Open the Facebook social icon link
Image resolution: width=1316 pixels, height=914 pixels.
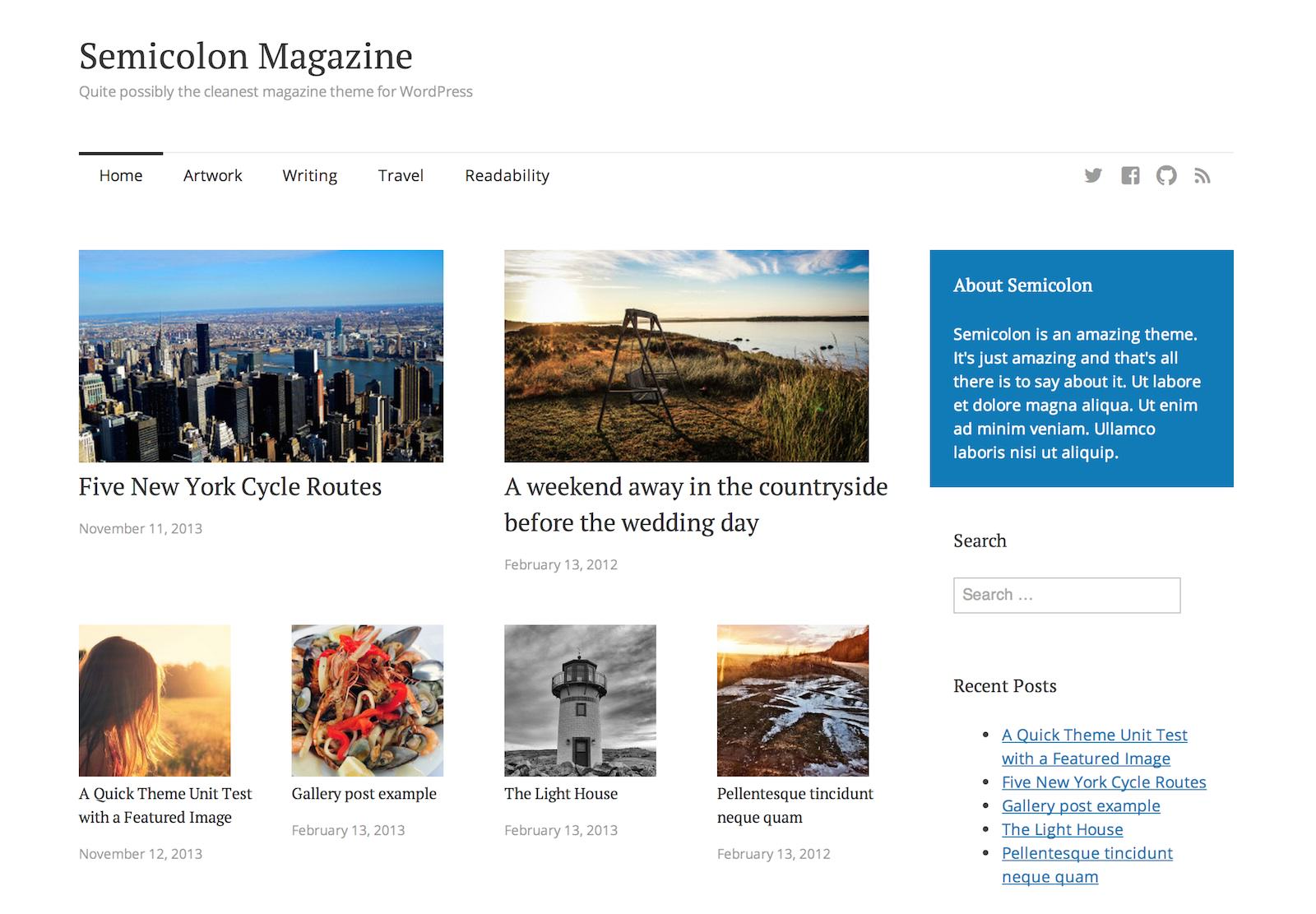(x=1130, y=175)
